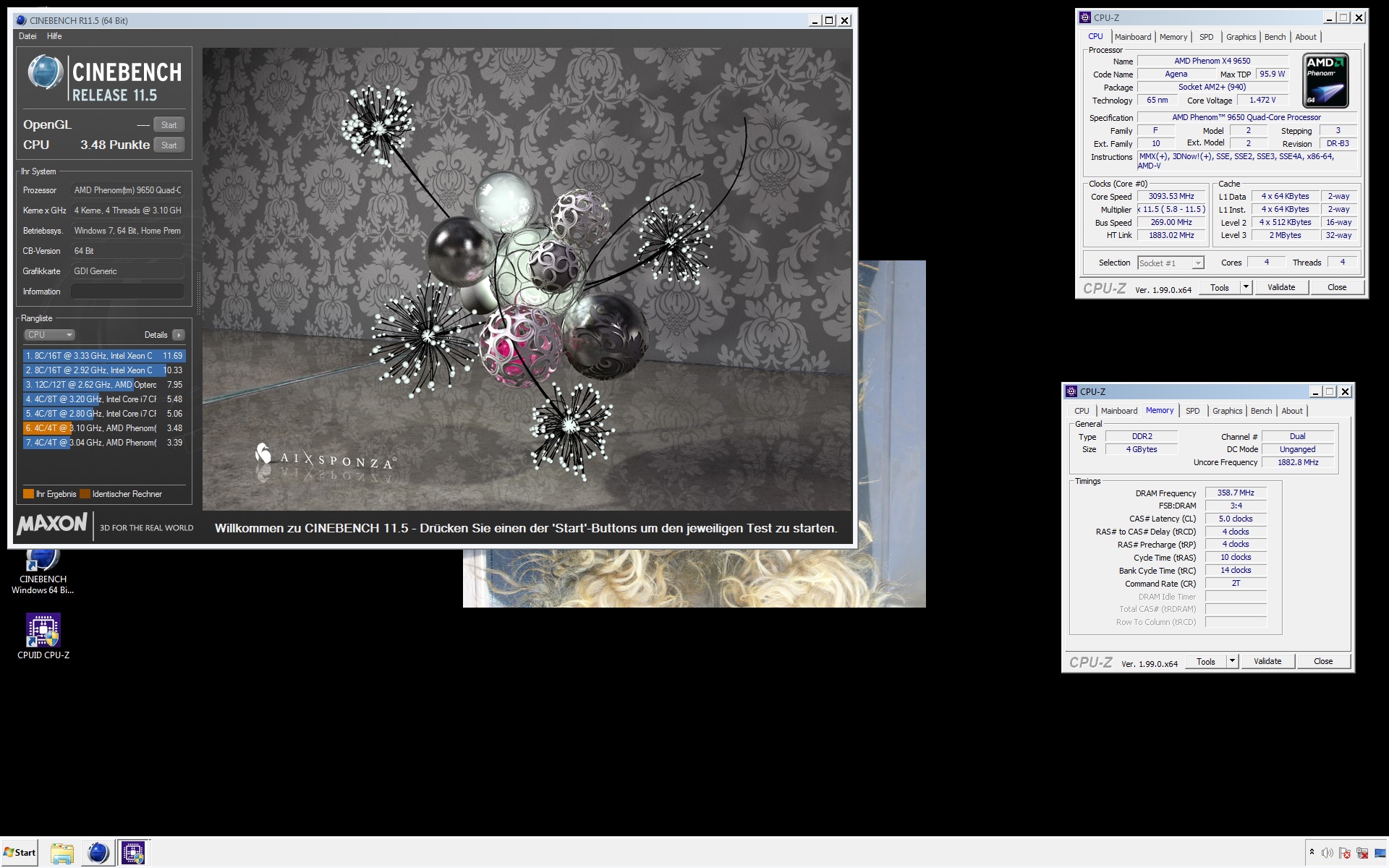The width and height of the screenshot is (1389, 868).
Task: Open Bench tab in lower CPU-Z window
Action: point(1262,411)
